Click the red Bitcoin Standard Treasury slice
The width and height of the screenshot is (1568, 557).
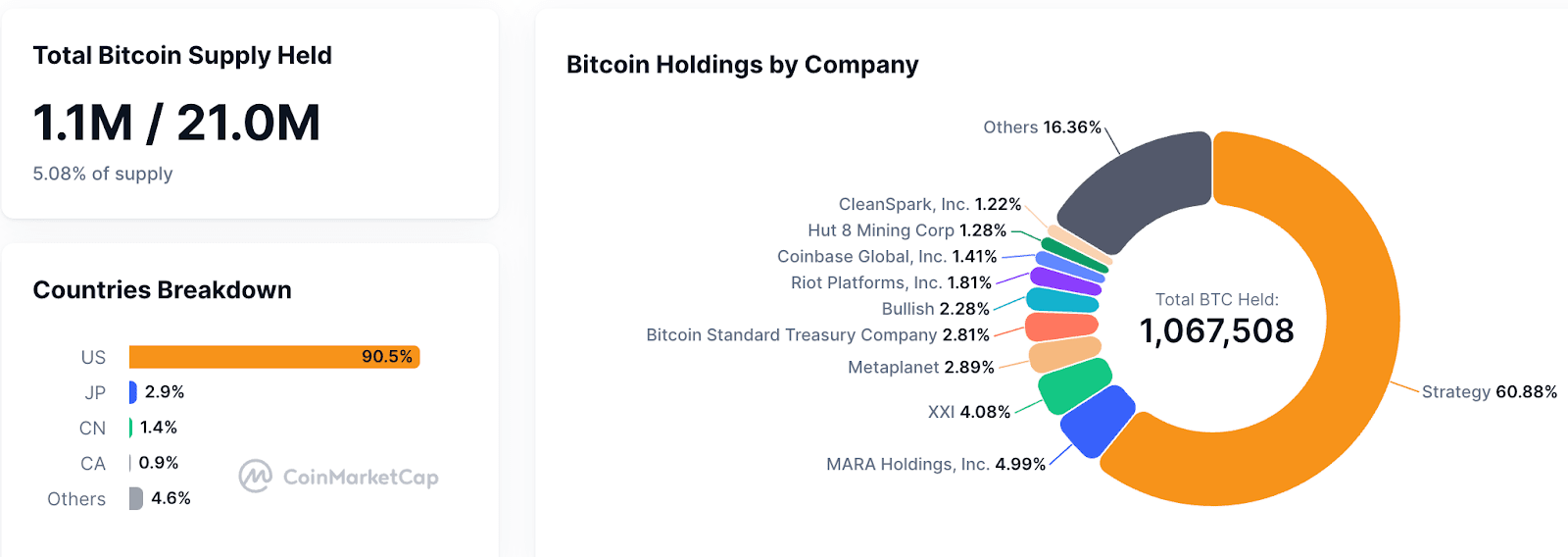1061,326
